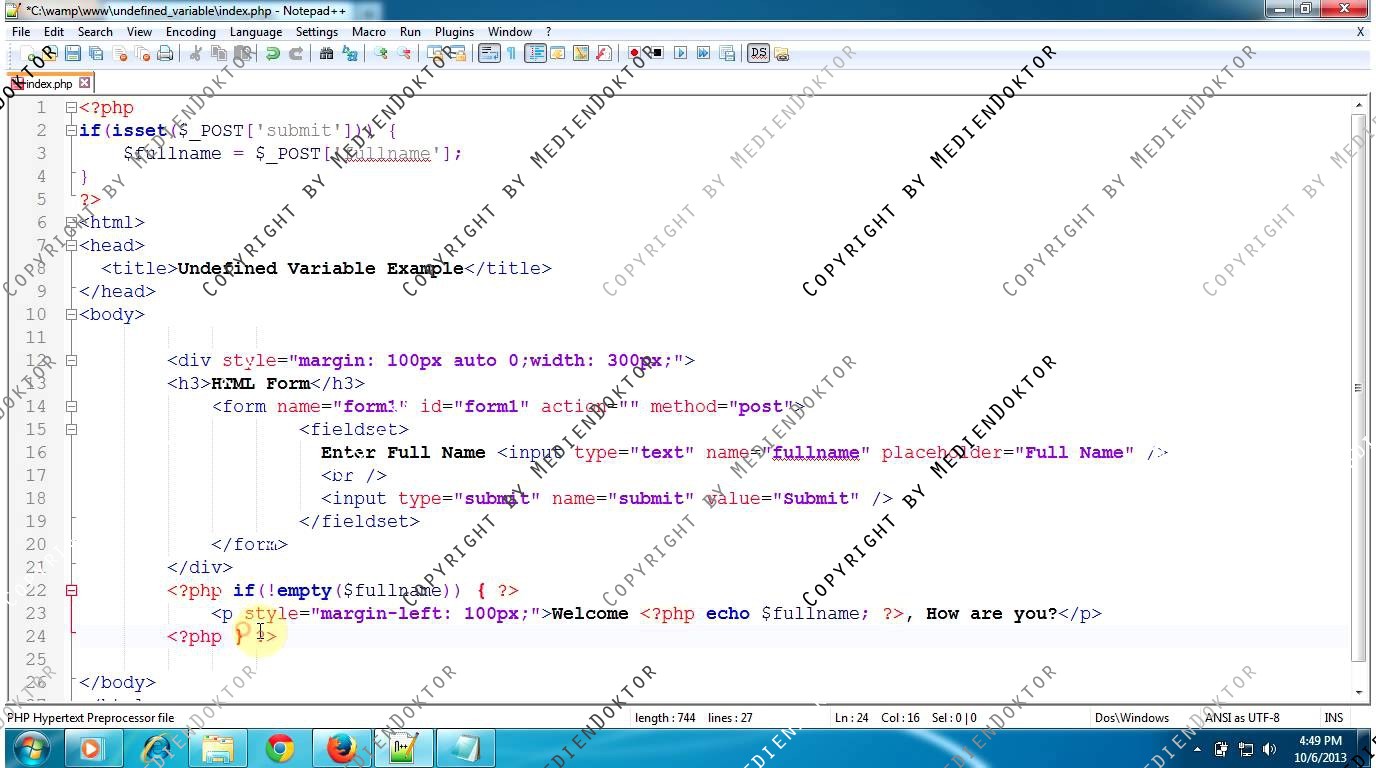Open the Encoding menu
The height and width of the screenshot is (768, 1376).
(190, 32)
